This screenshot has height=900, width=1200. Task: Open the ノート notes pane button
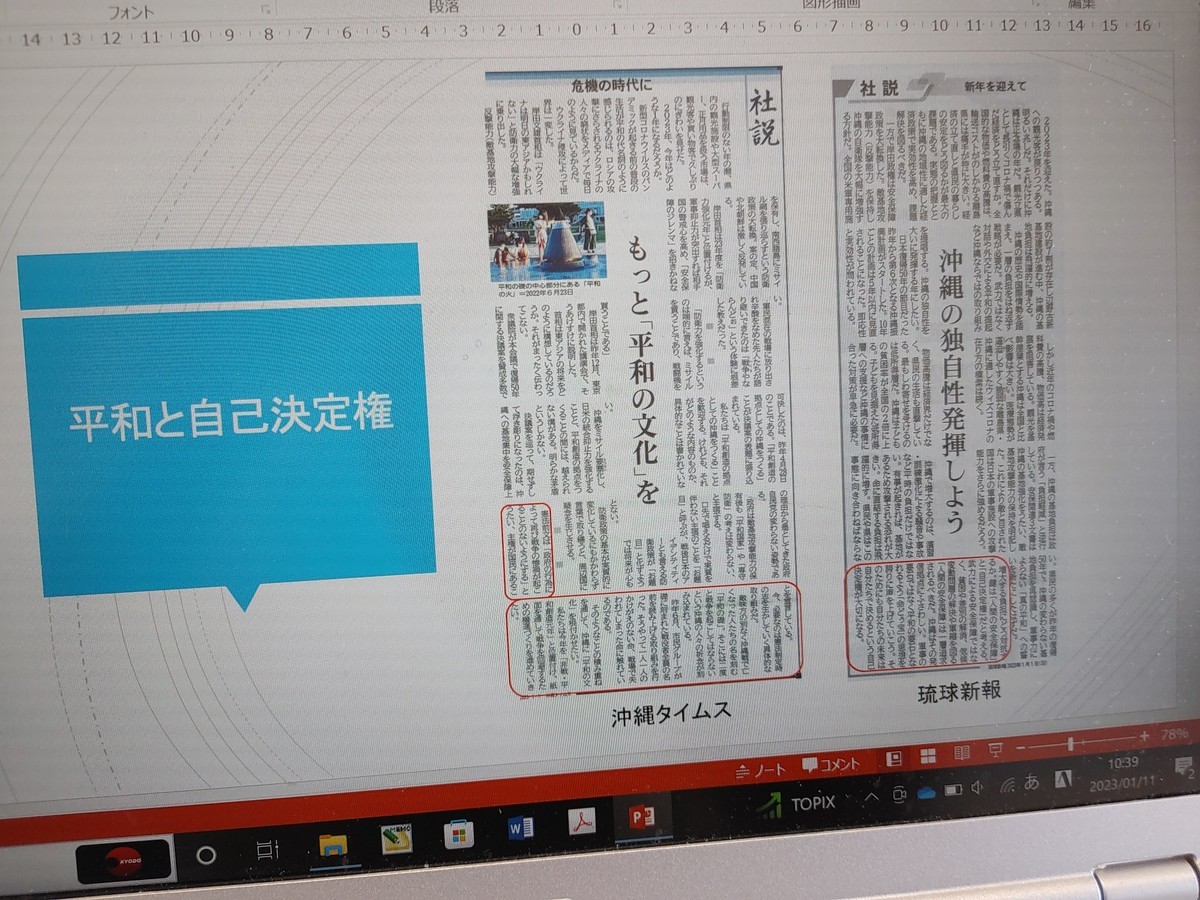(760, 769)
